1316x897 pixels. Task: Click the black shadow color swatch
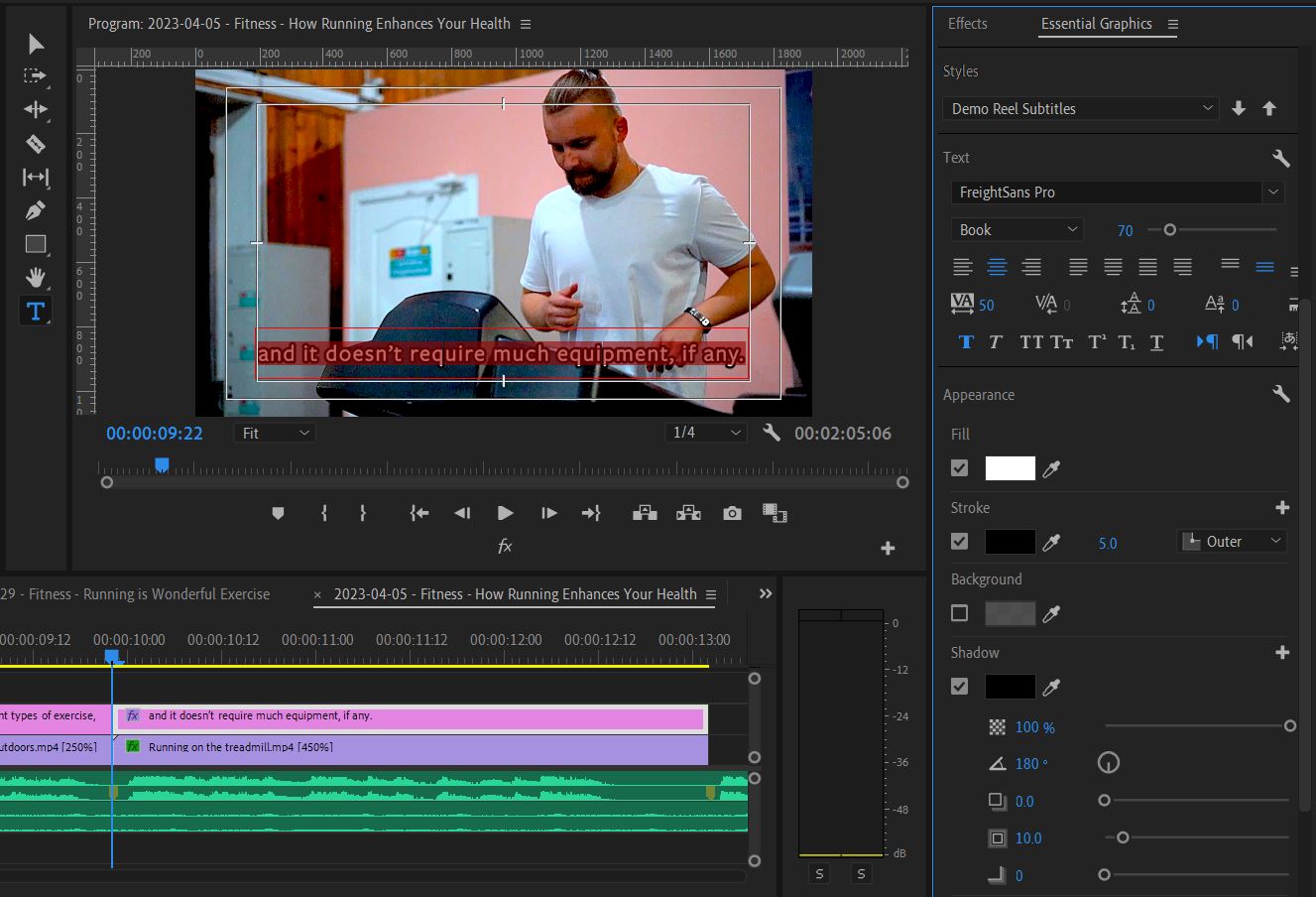[x=1010, y=687]
